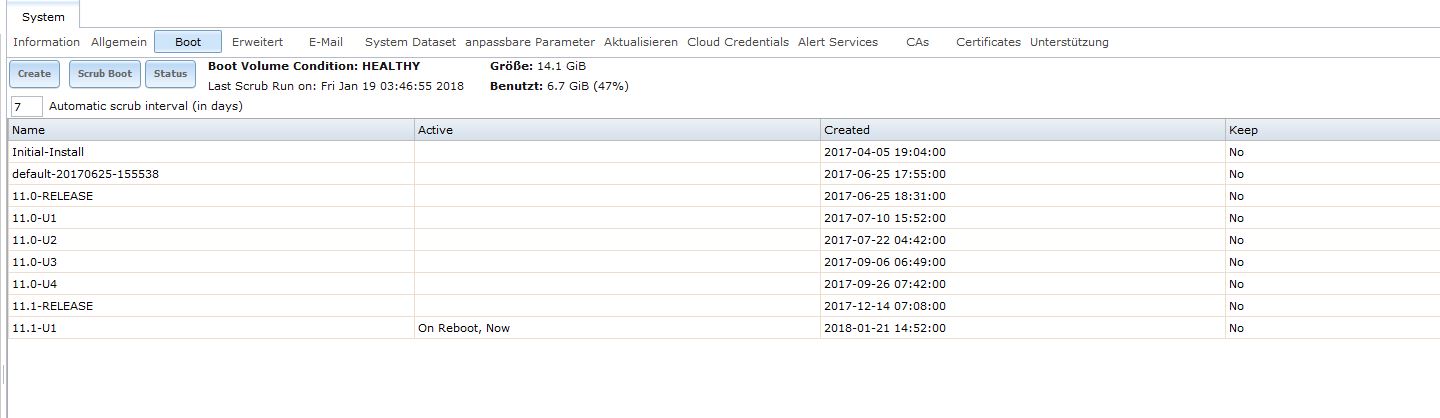Open the Allgemein settings tab

tap(119, 42)
